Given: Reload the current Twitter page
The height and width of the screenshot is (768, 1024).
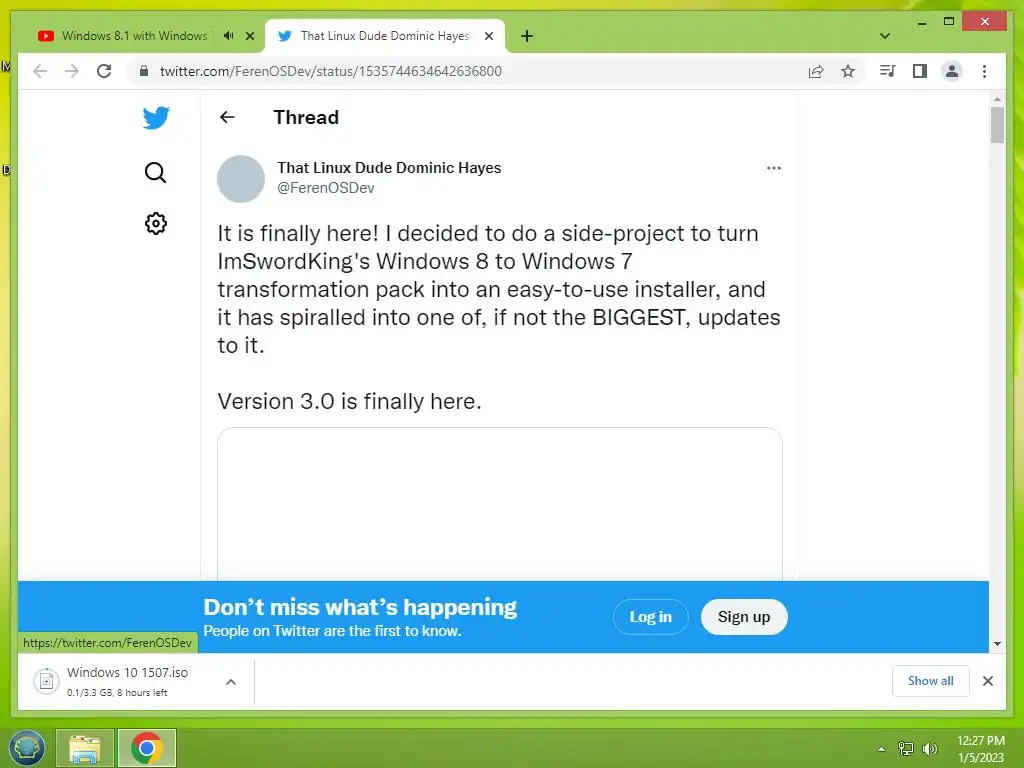Looking at the screenshot, I should (104, 71).
